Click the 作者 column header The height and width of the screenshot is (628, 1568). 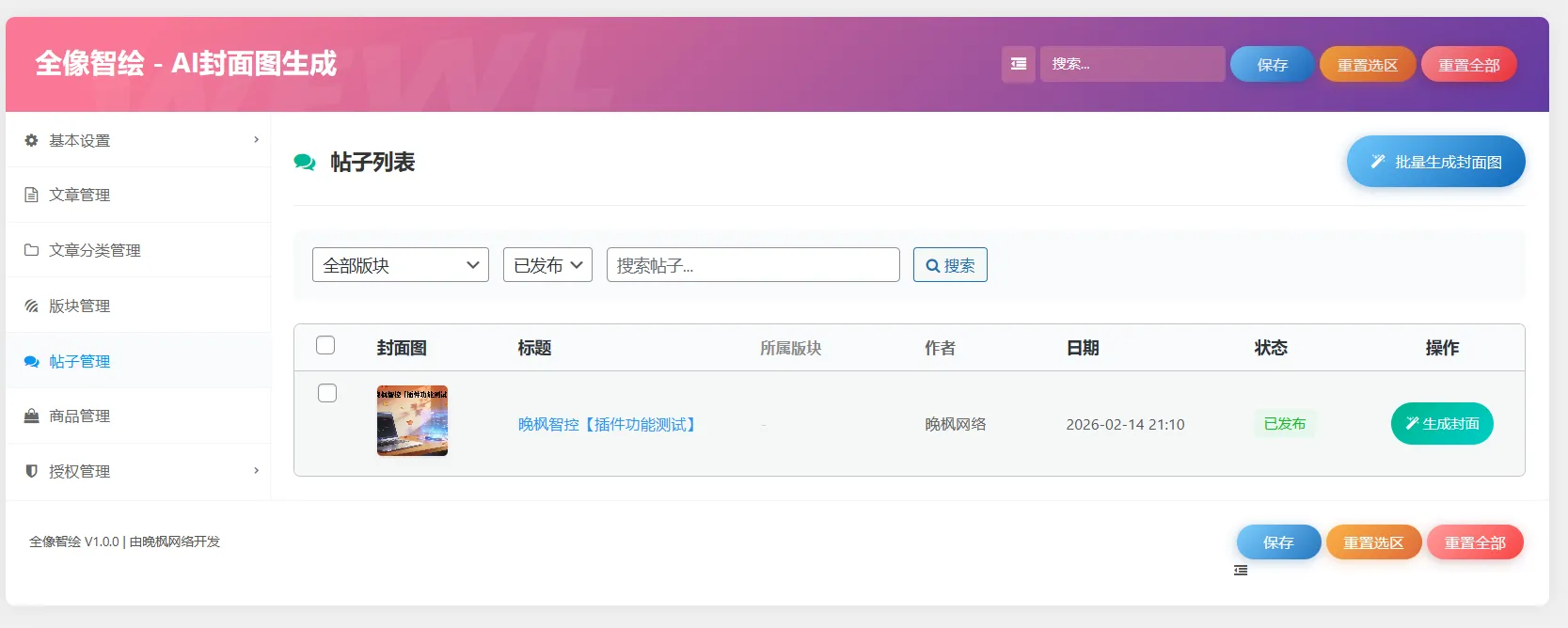coord(940,348)
